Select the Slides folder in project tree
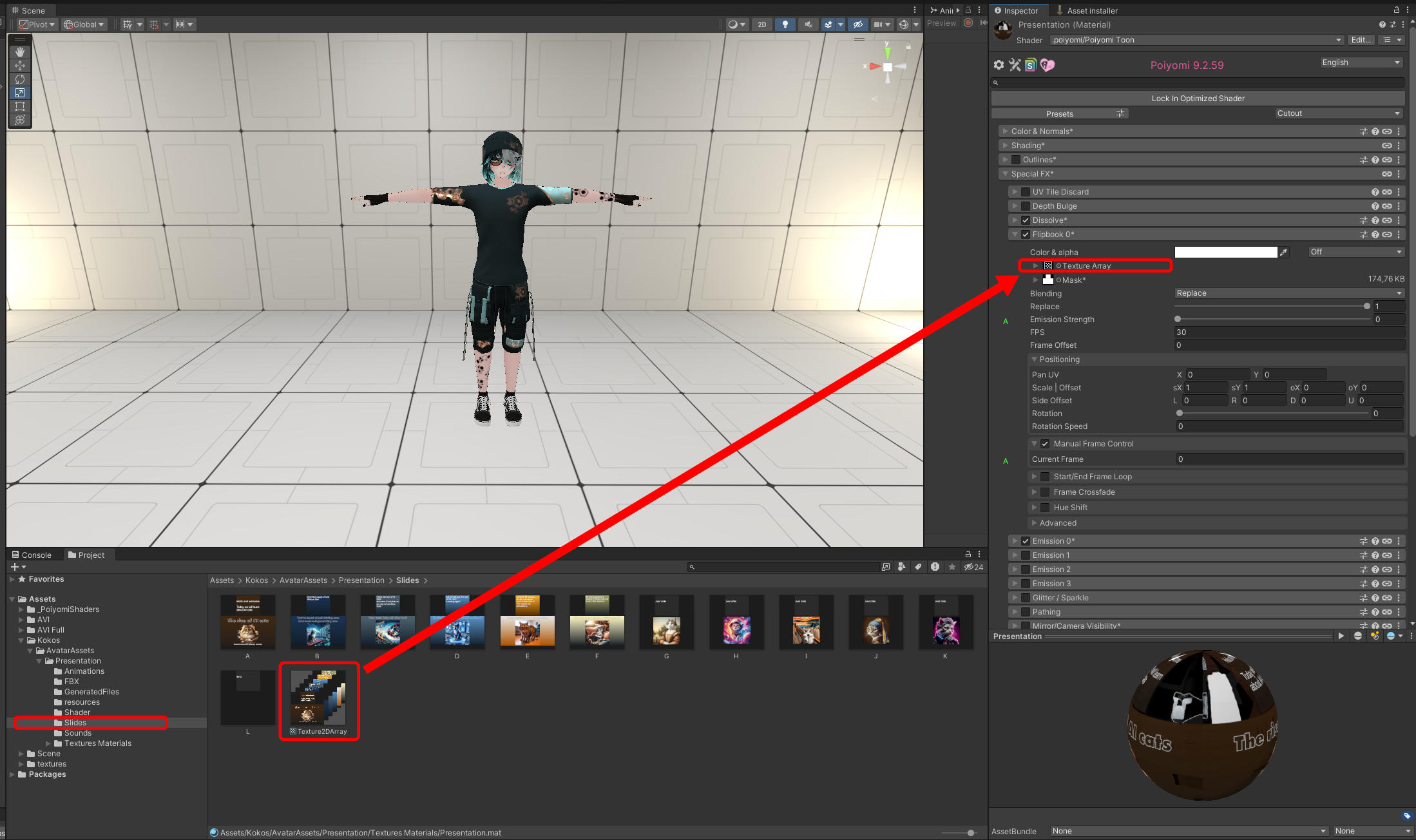Image resolution: width=1416 pixels, height=840 pixels. 75,723
